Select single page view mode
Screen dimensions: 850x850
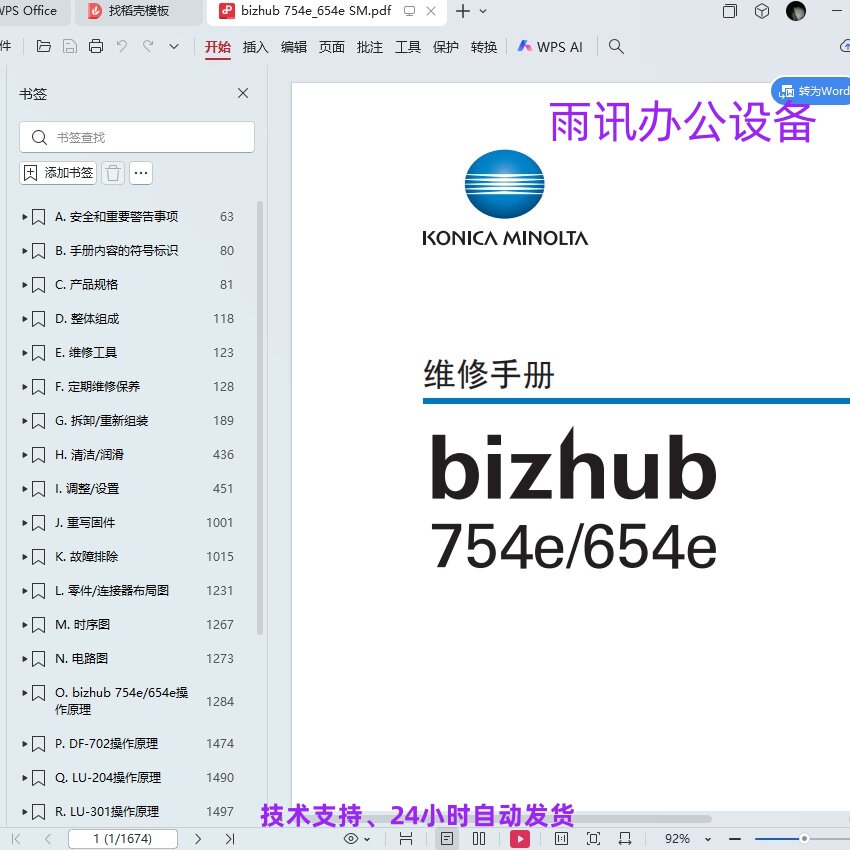[447, 839]
